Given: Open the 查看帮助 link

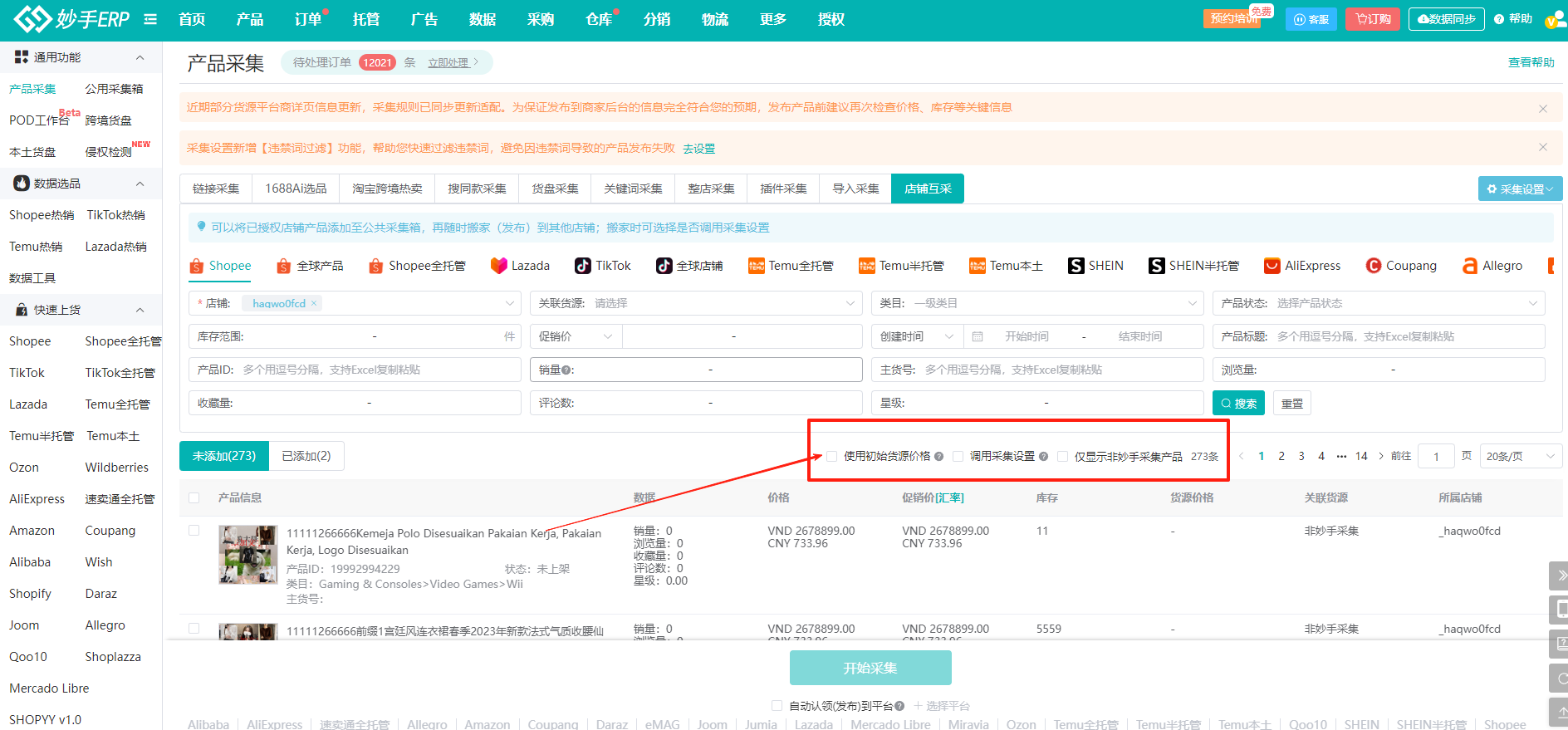Looking at the screenshot, I should point(1531,62).
